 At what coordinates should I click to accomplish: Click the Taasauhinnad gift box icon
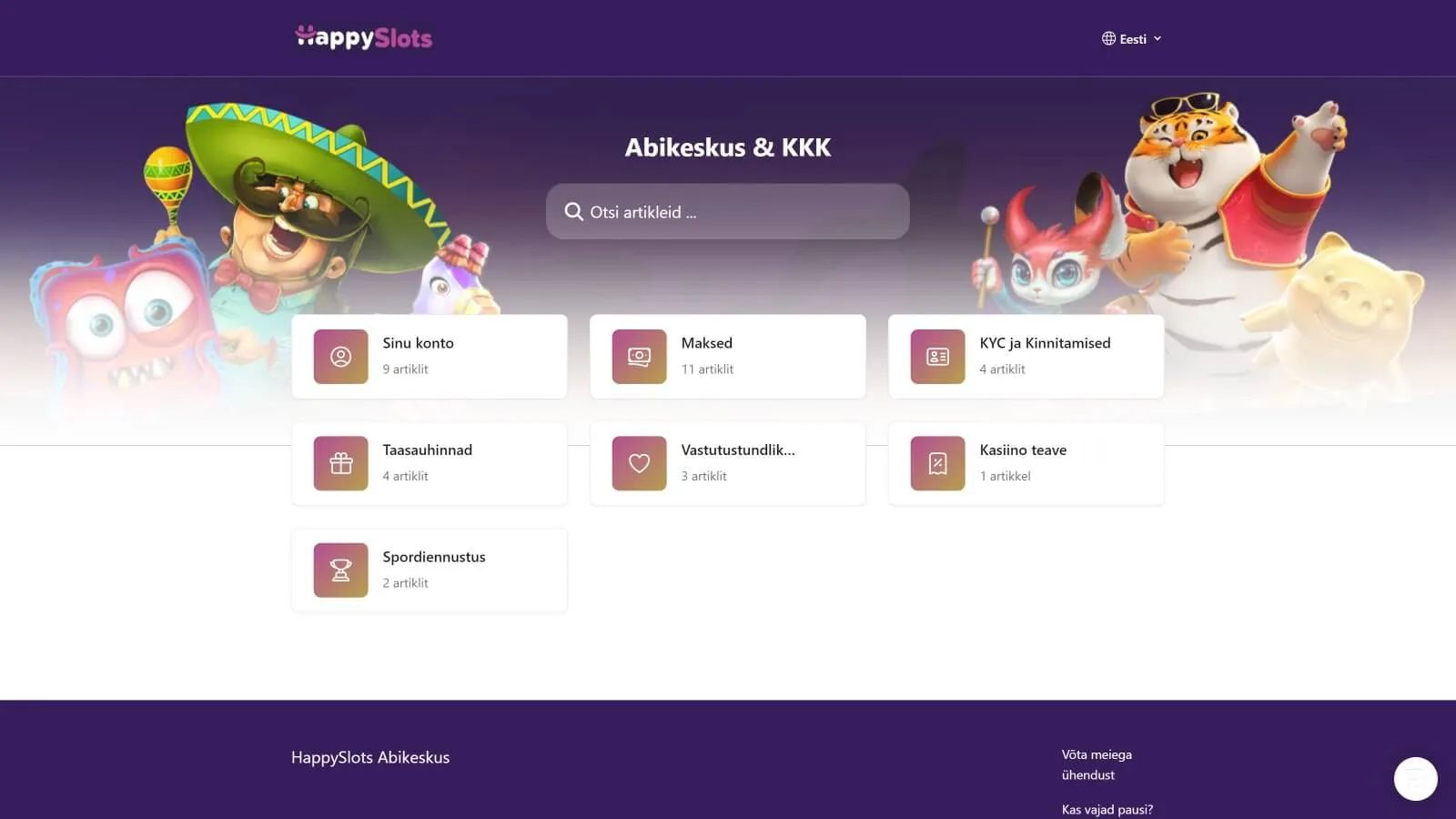coord(340,463)
